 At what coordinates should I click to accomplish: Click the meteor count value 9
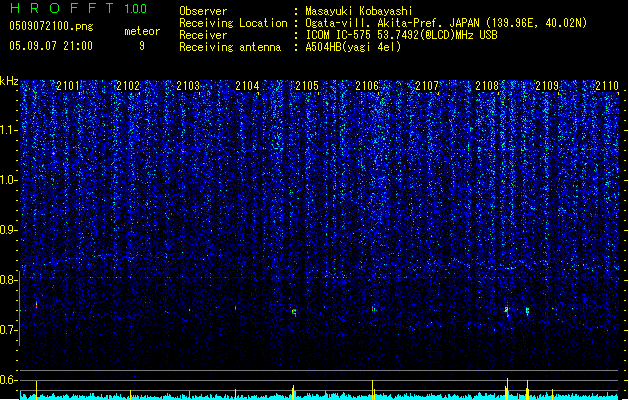[x=142, y=46]
